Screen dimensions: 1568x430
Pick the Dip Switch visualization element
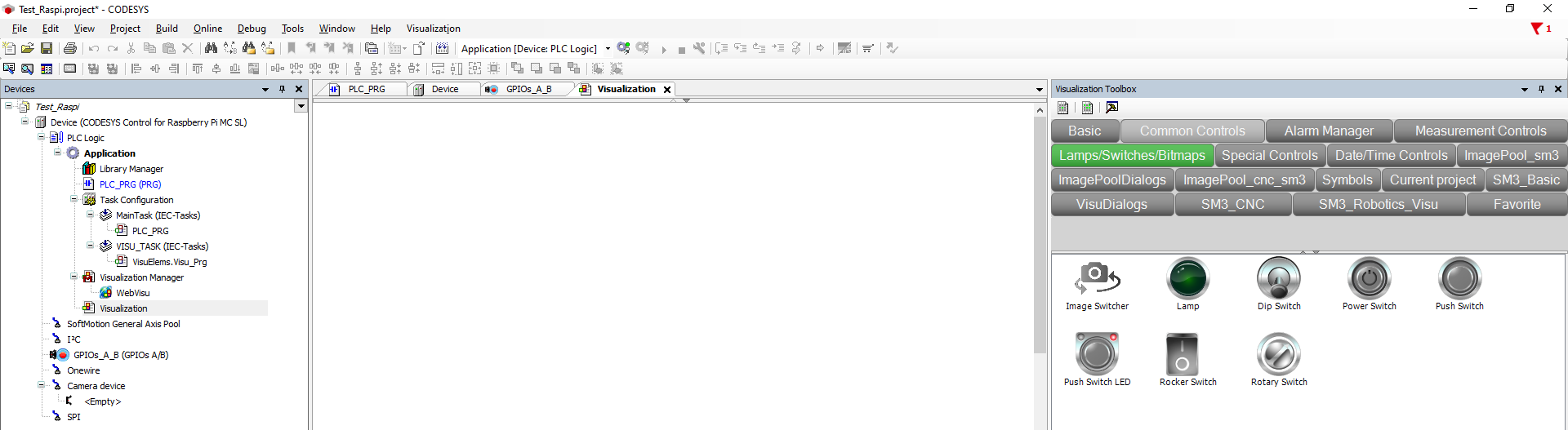tap(1278, 280)
